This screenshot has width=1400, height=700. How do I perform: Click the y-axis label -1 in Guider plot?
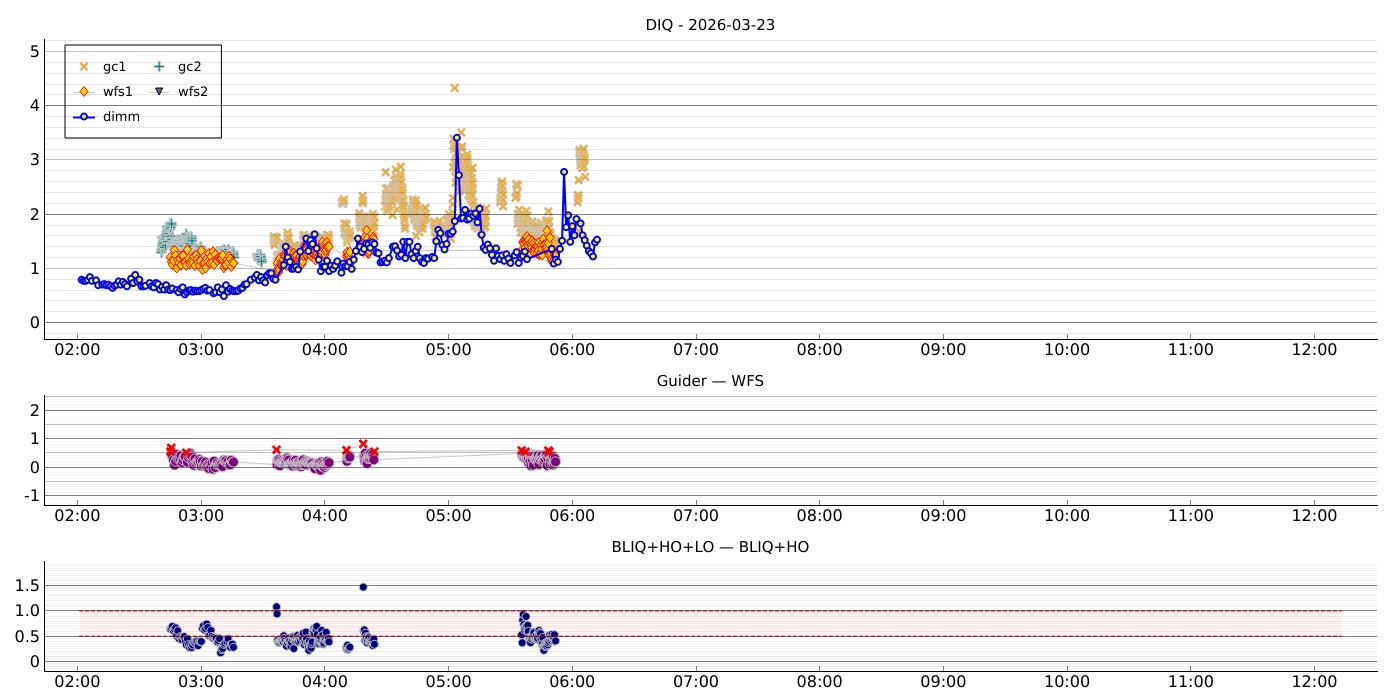pos(31,496)
